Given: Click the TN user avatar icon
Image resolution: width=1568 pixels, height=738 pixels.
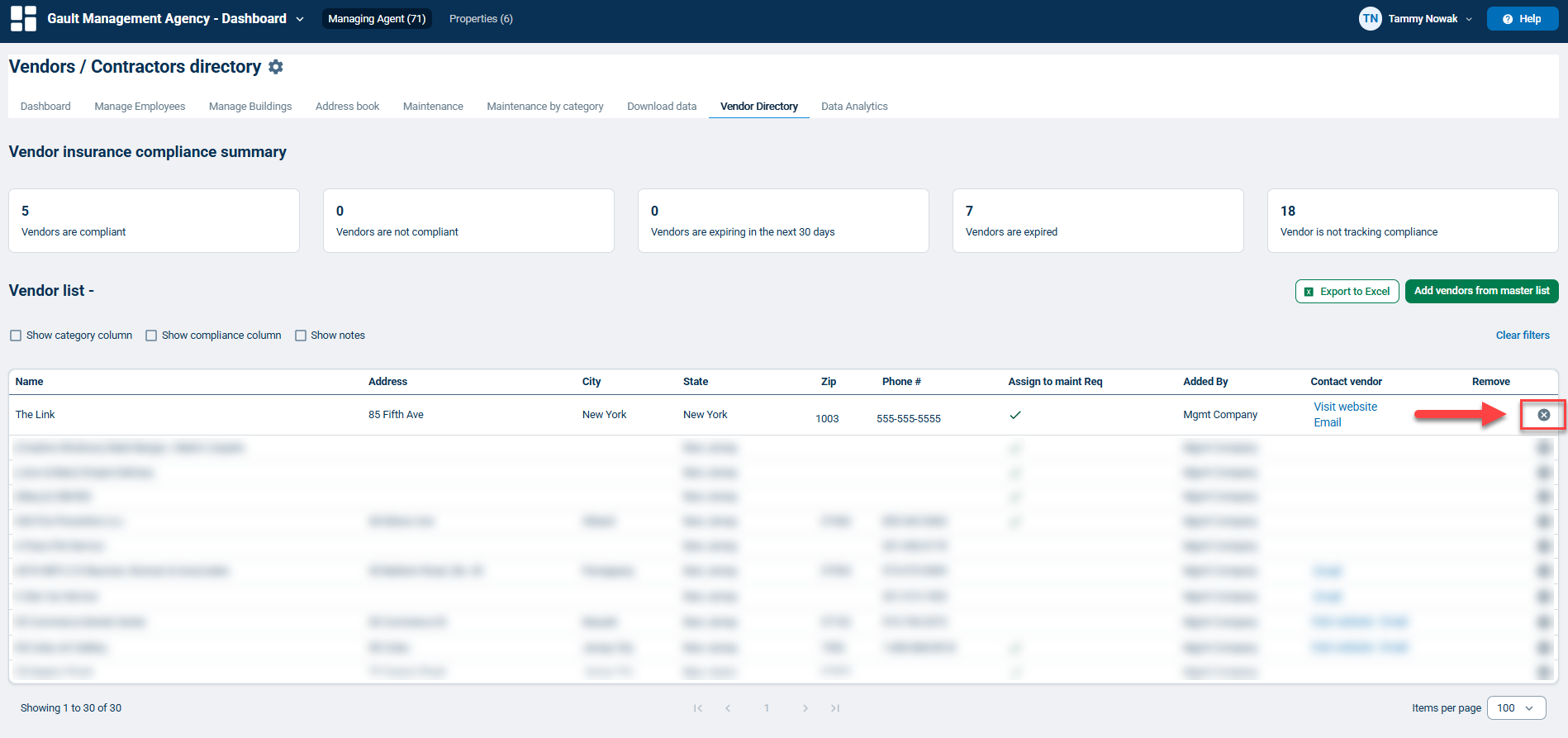Looking at the screenshot, I should pyautogui.click(x=1370, y=18).
